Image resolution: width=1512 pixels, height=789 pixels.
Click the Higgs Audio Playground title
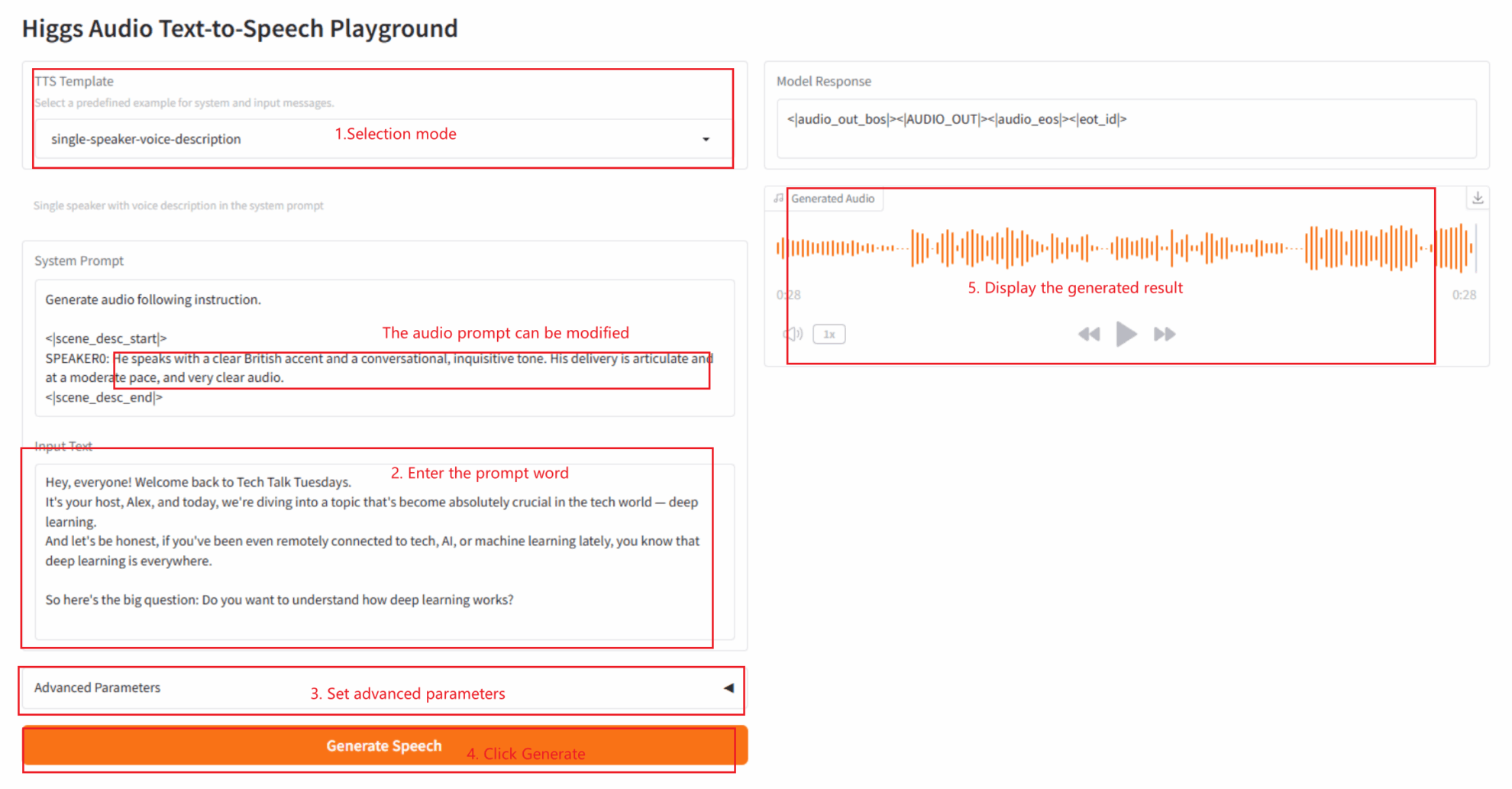(x=240, y=28)
